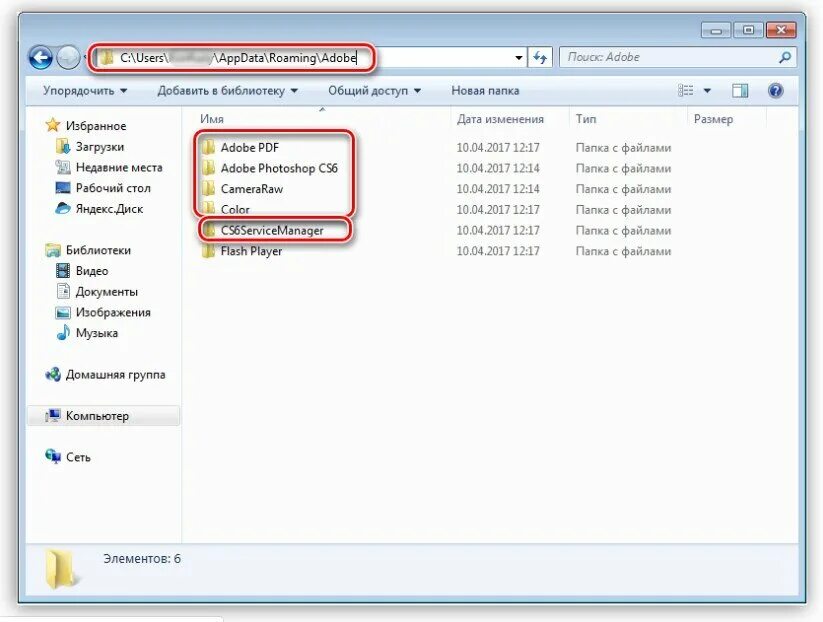Viewport: 823px width, 622px height.
Task: Open the help question mark icon
Action: click(x=775, y=91)
